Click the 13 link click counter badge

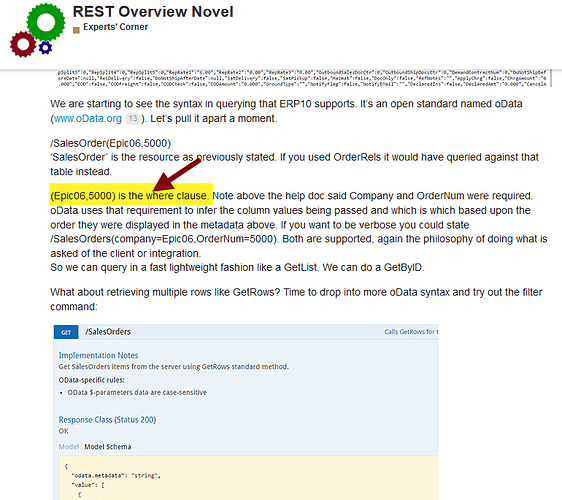tap(133, 119)
